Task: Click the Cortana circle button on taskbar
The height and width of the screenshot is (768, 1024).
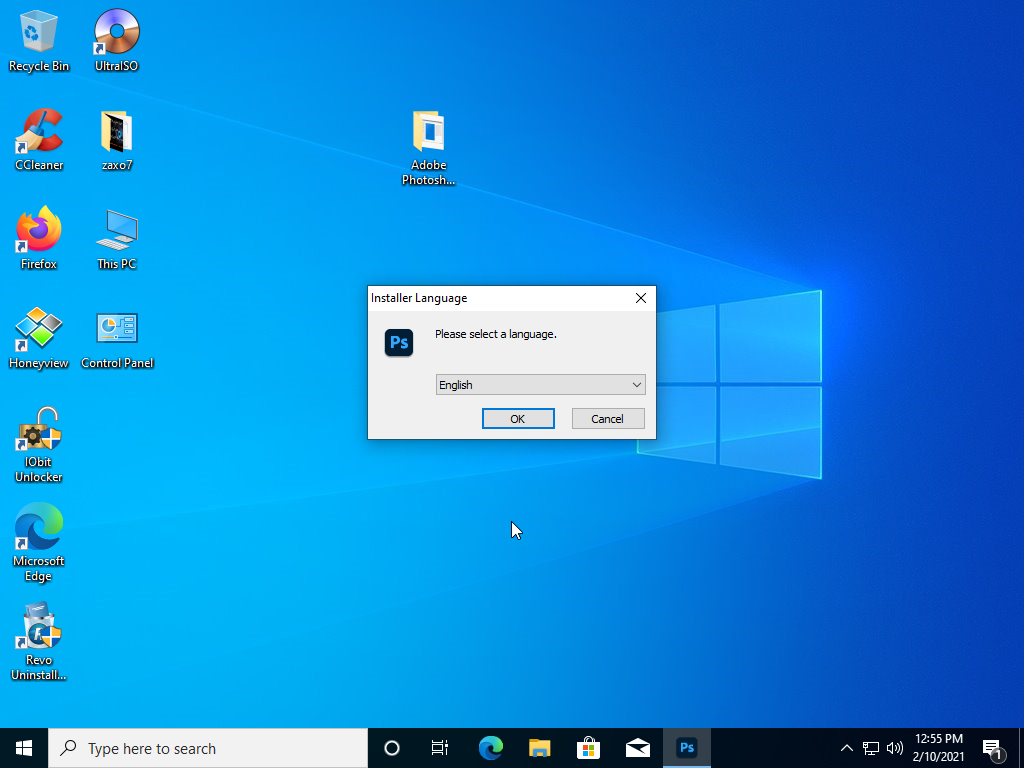Action: 392,748
